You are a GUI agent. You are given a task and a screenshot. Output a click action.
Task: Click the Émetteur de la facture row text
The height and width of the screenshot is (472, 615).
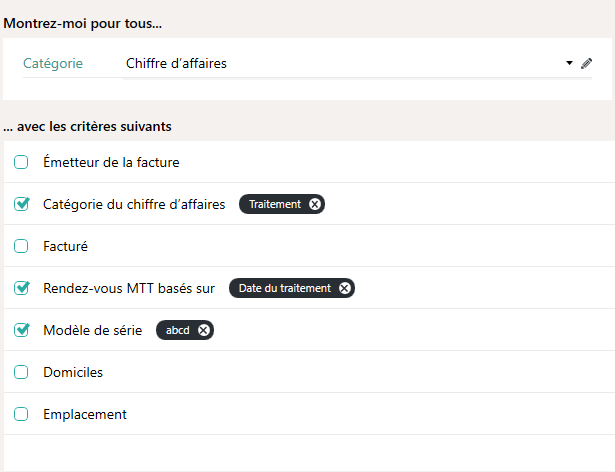pyautogui.click(x=111, y=162)
